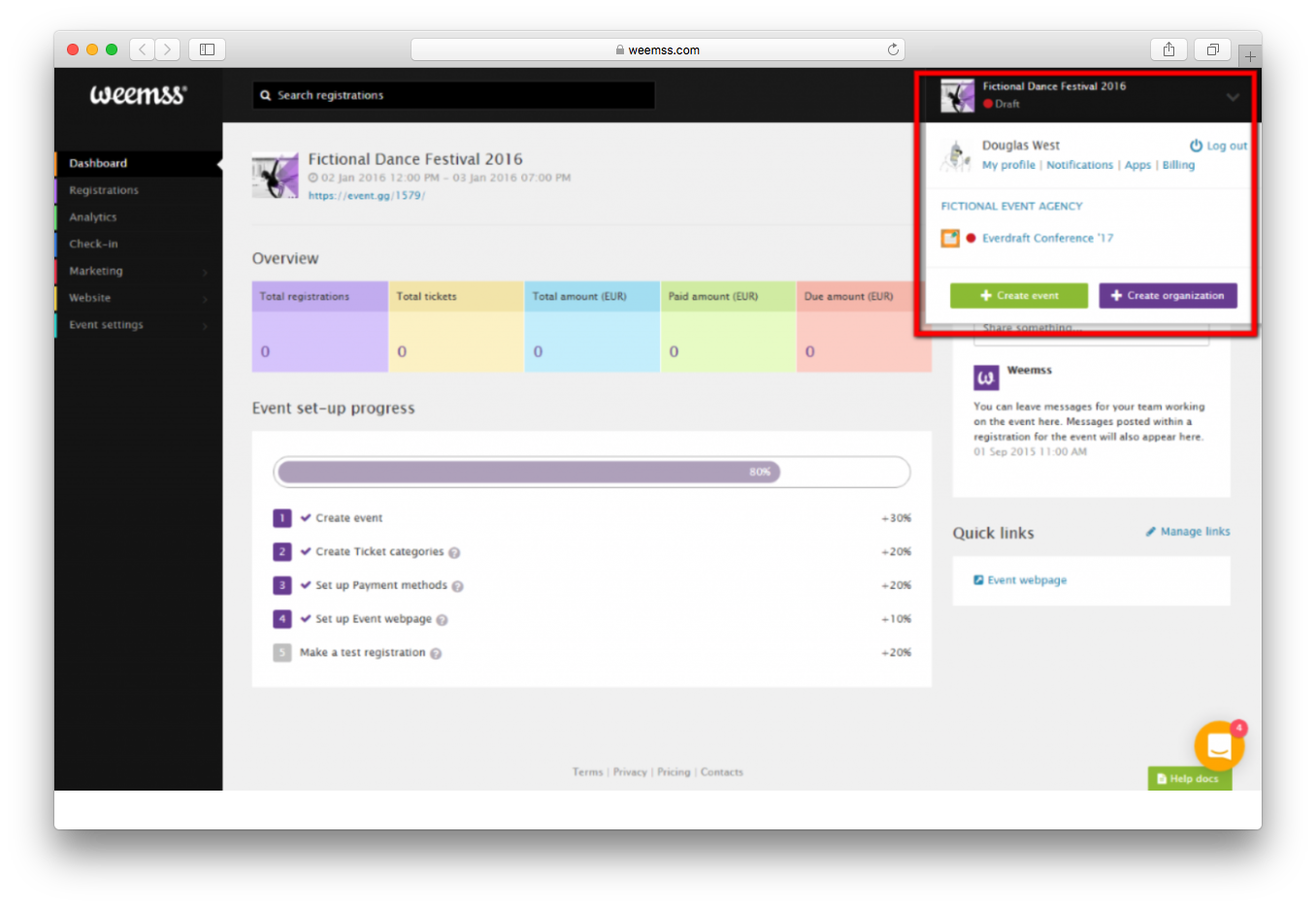Click Search registrations field
1316x907 pixels.
click(x=454, y=95)
